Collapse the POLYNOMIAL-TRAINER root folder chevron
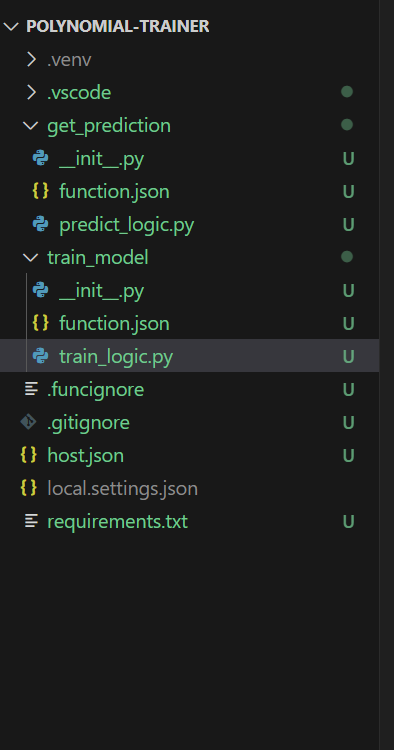394x750 pixels. (x=11, y=26)
